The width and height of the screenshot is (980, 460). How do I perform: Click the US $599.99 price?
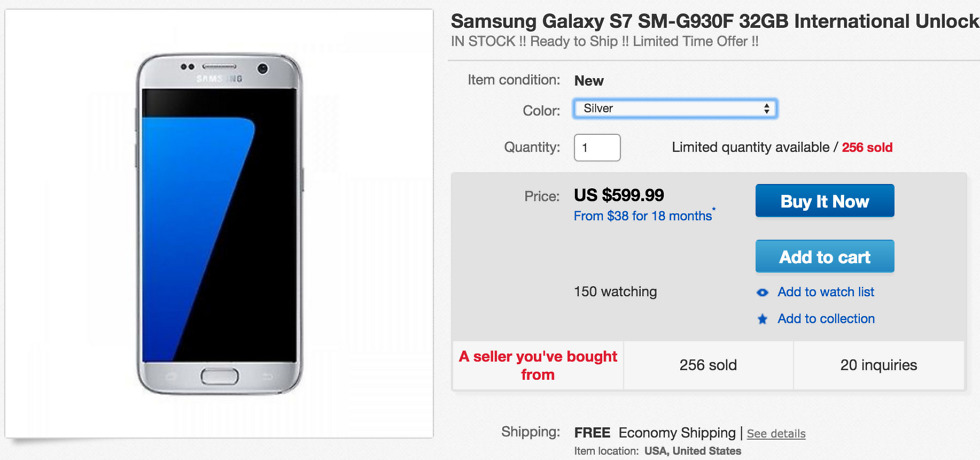pyautogui.click(x=619, y=195)
